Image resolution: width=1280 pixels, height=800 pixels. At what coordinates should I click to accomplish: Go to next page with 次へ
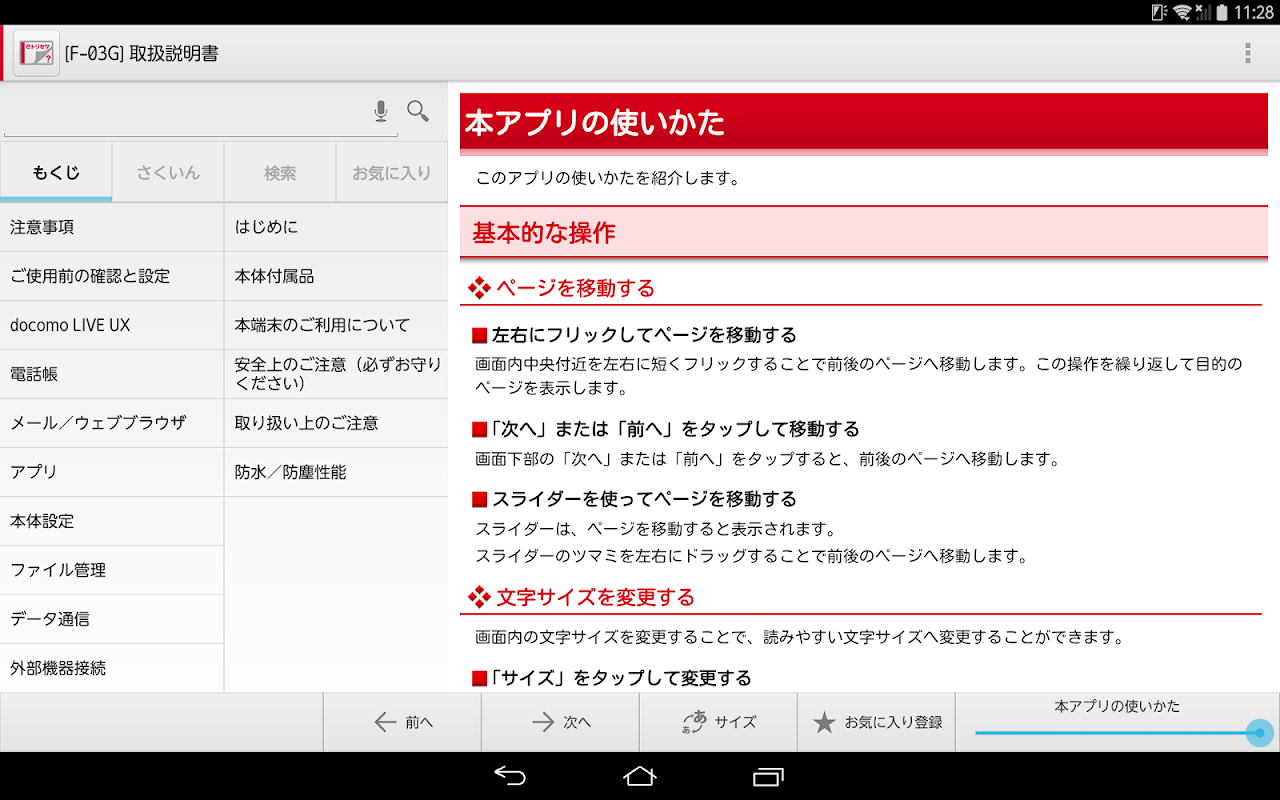[x=560, y=722]
